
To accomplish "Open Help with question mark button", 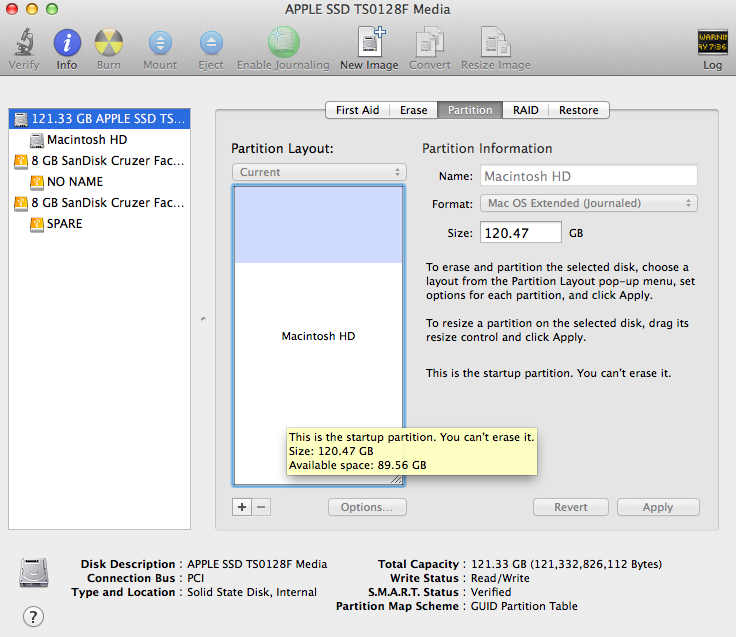I will [33, 617].
